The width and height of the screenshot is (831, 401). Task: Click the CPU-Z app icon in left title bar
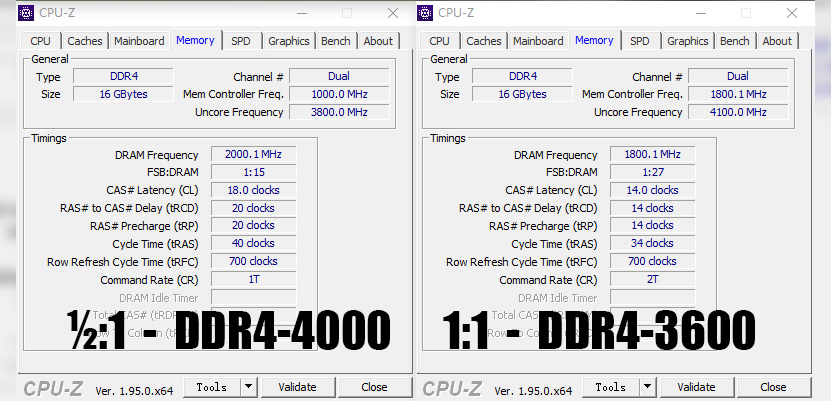[x=26, y=13]
